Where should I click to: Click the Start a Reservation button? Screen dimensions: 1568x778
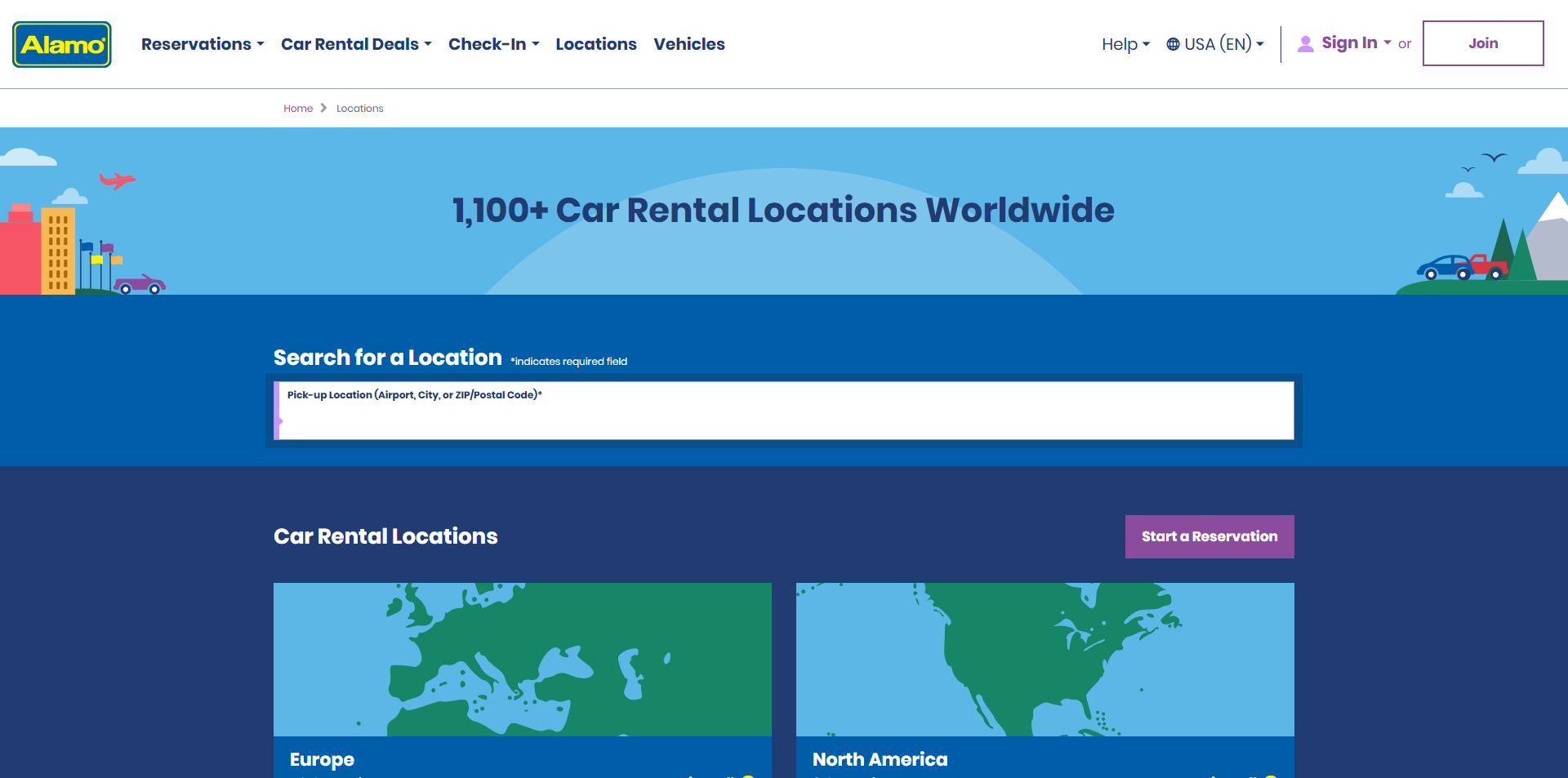1209,536
